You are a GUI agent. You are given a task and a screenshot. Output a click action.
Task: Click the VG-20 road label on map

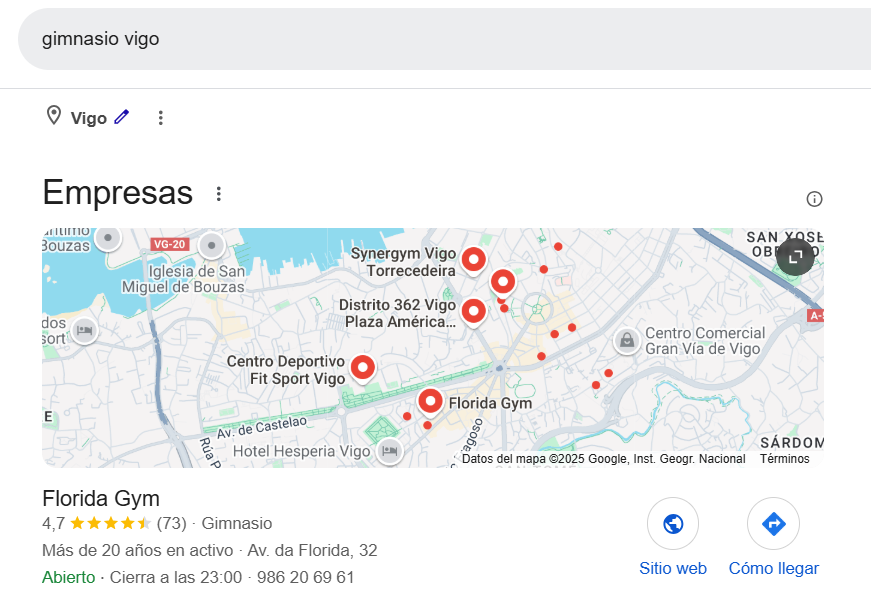[x=169, y=244]
